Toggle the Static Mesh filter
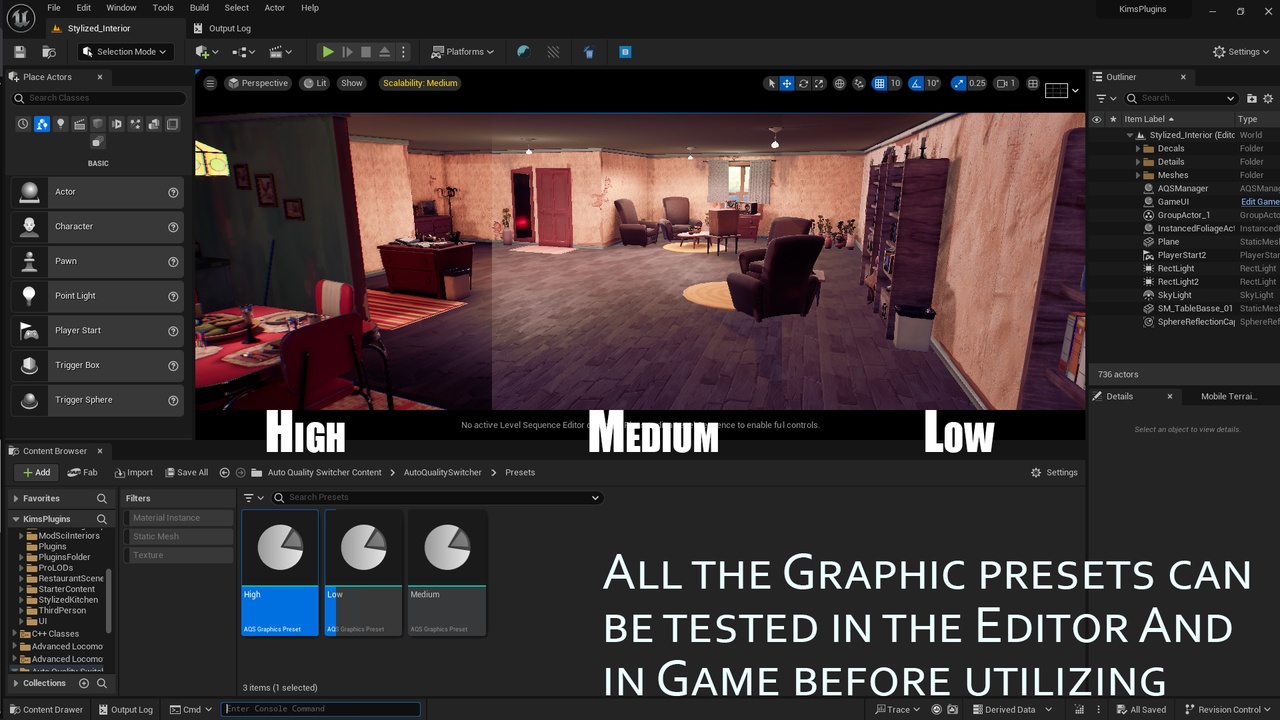 [179, 536]
